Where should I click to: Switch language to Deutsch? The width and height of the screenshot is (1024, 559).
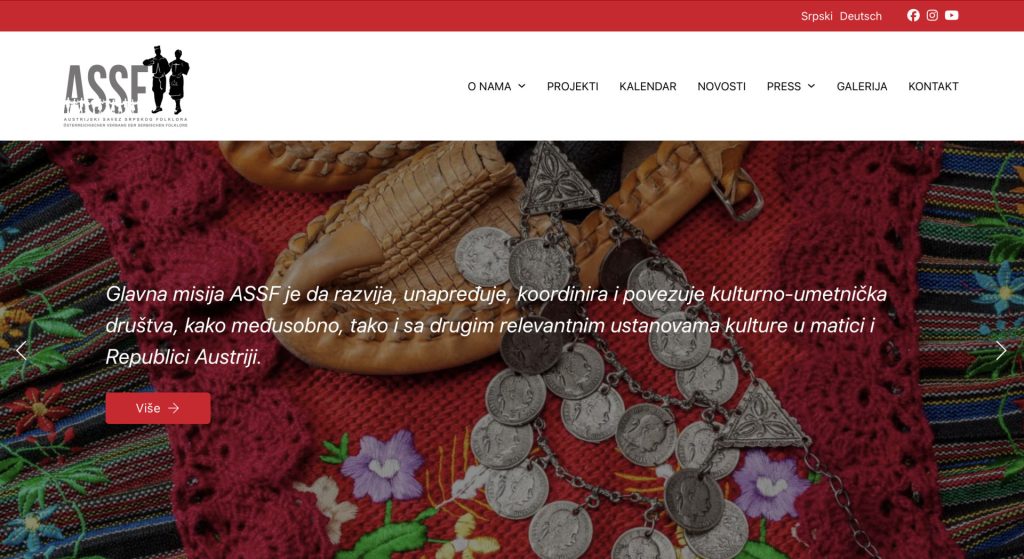point(861,16)
